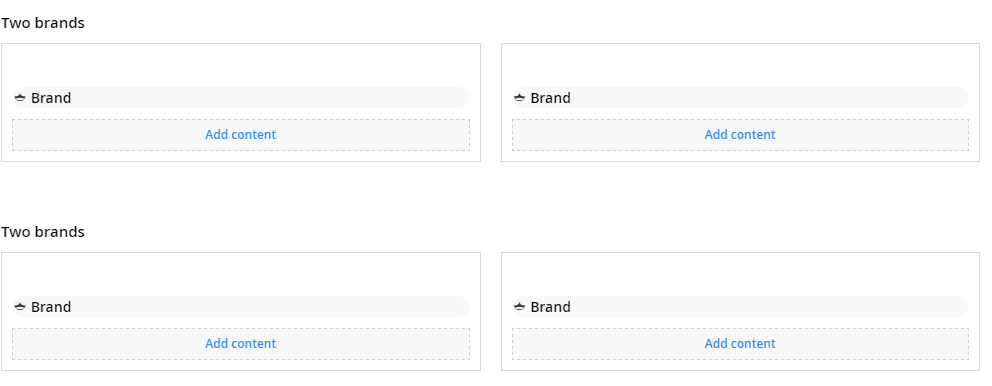
Task: Click empty space above Brand in second section's left box
Action: [x=241, y=274]
